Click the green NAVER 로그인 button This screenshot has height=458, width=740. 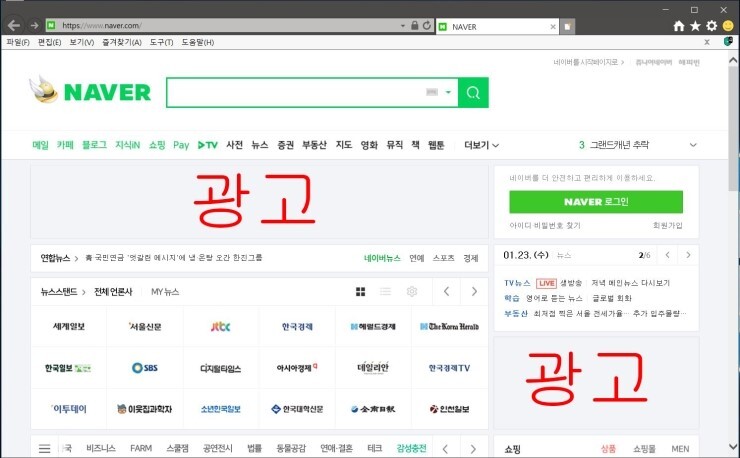(x=596, y=202)
